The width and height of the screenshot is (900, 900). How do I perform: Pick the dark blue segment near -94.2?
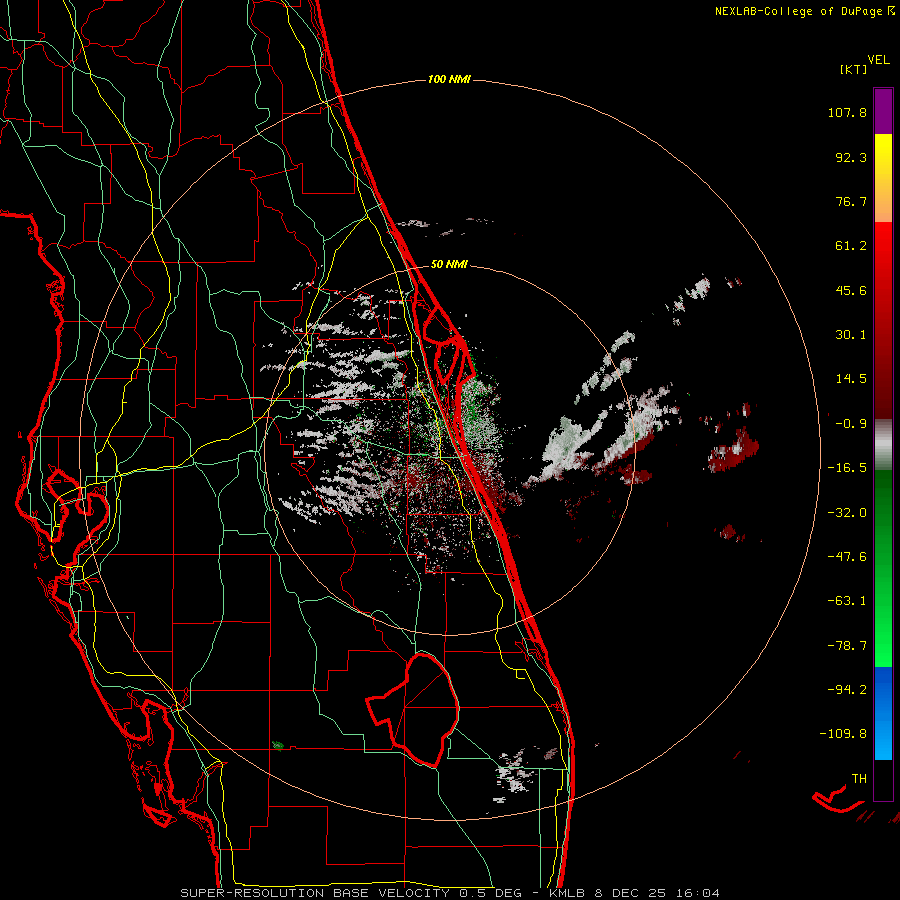tap(883, 689)
